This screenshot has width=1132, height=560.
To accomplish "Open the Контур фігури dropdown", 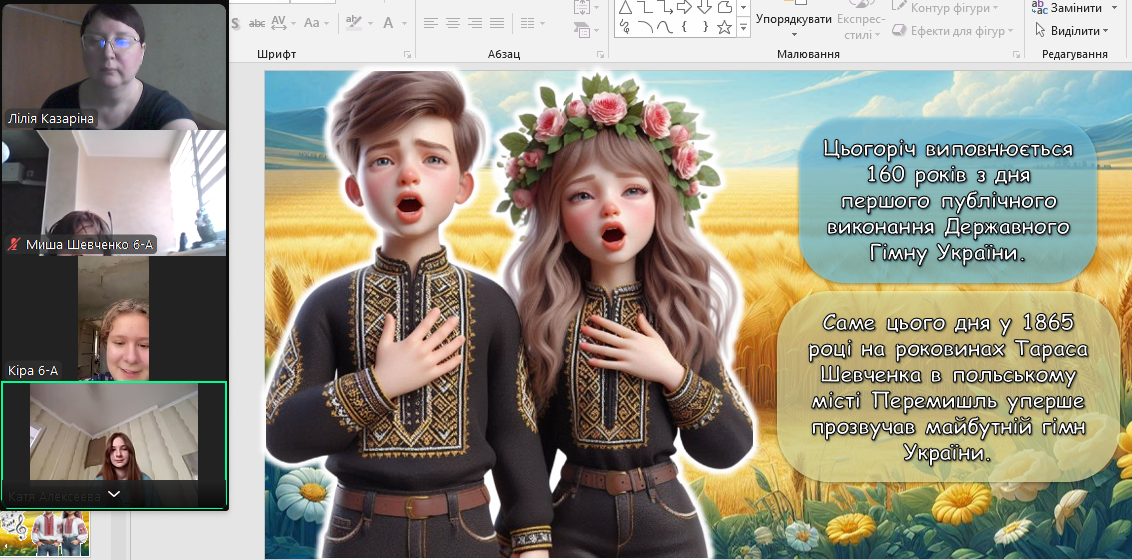I will coord(944,8).
